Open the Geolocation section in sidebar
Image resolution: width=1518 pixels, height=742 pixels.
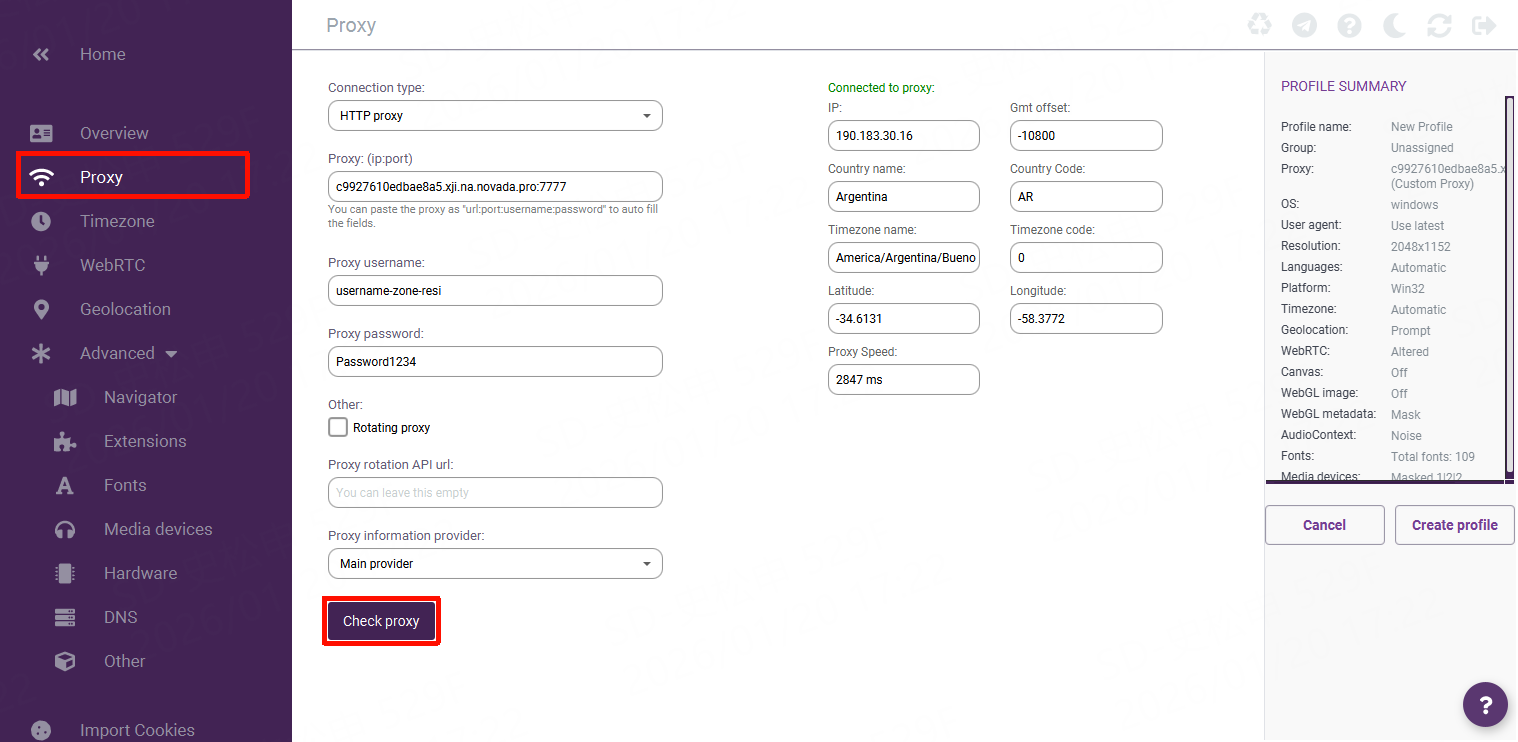point(125,309)
